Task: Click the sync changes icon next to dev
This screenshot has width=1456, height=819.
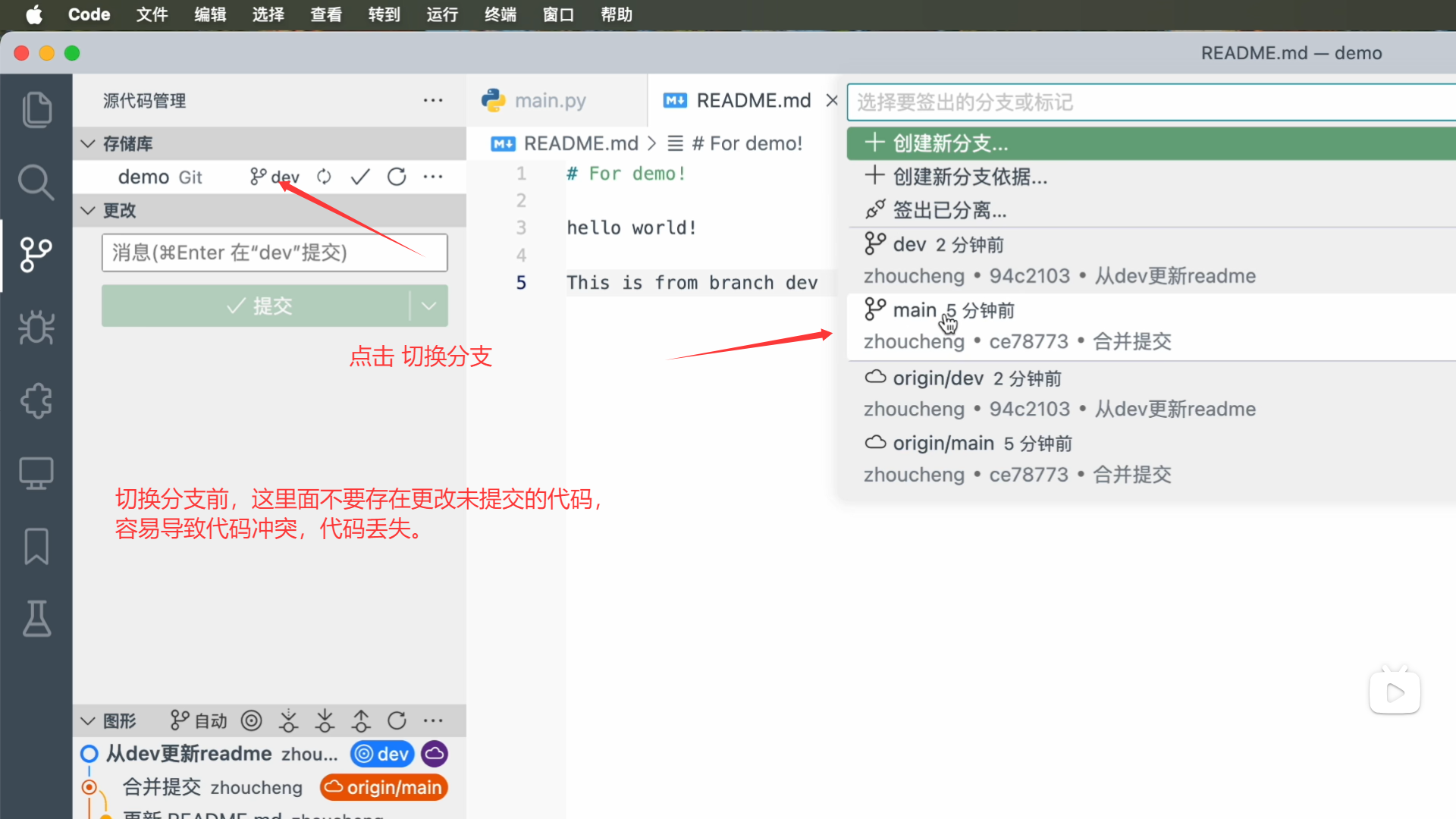Action: (324, 177)
